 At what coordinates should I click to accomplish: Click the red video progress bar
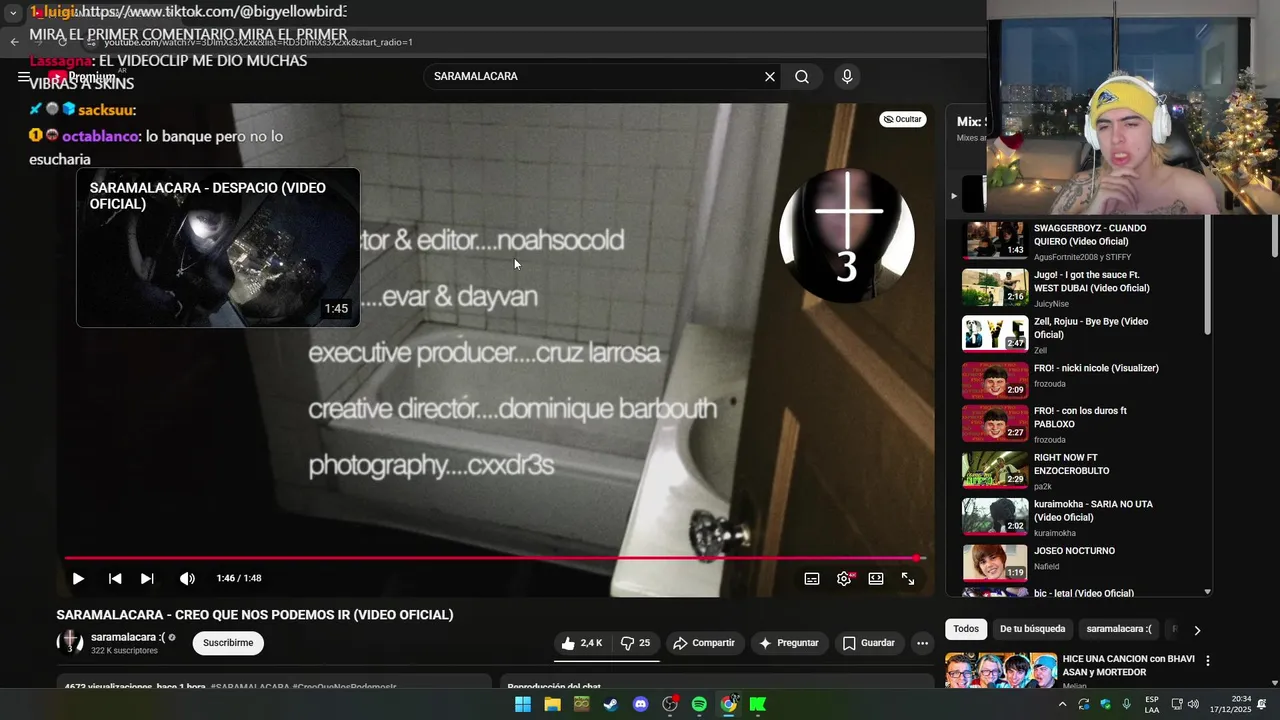[x=494, y=558]
